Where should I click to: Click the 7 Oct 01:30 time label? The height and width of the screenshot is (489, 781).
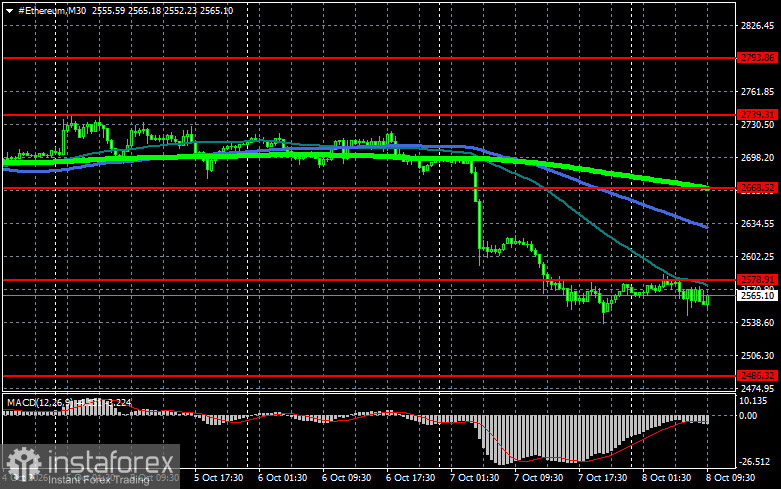474,478
